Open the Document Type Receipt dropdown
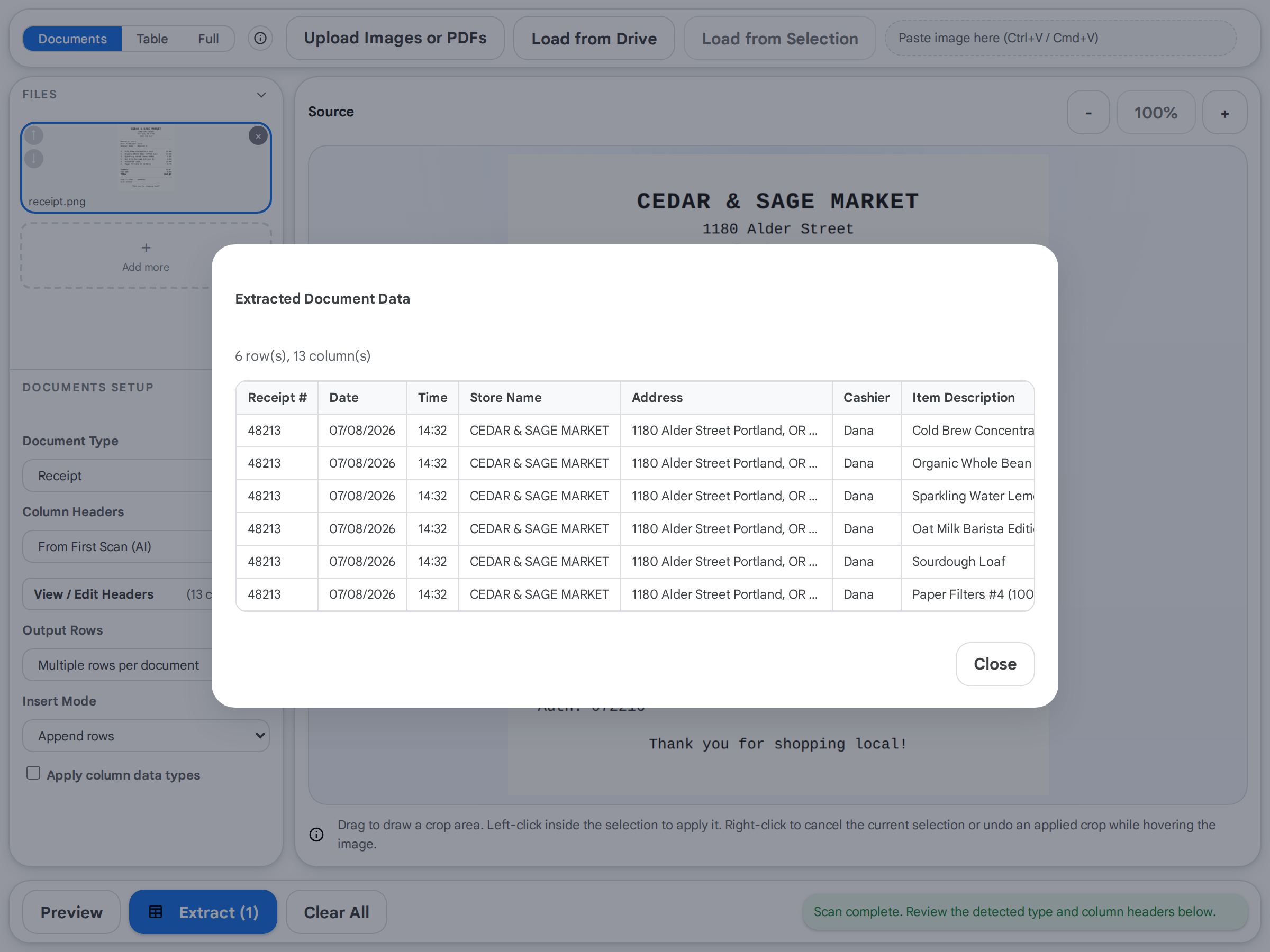 pyautogui.click(x=117, y=475)
